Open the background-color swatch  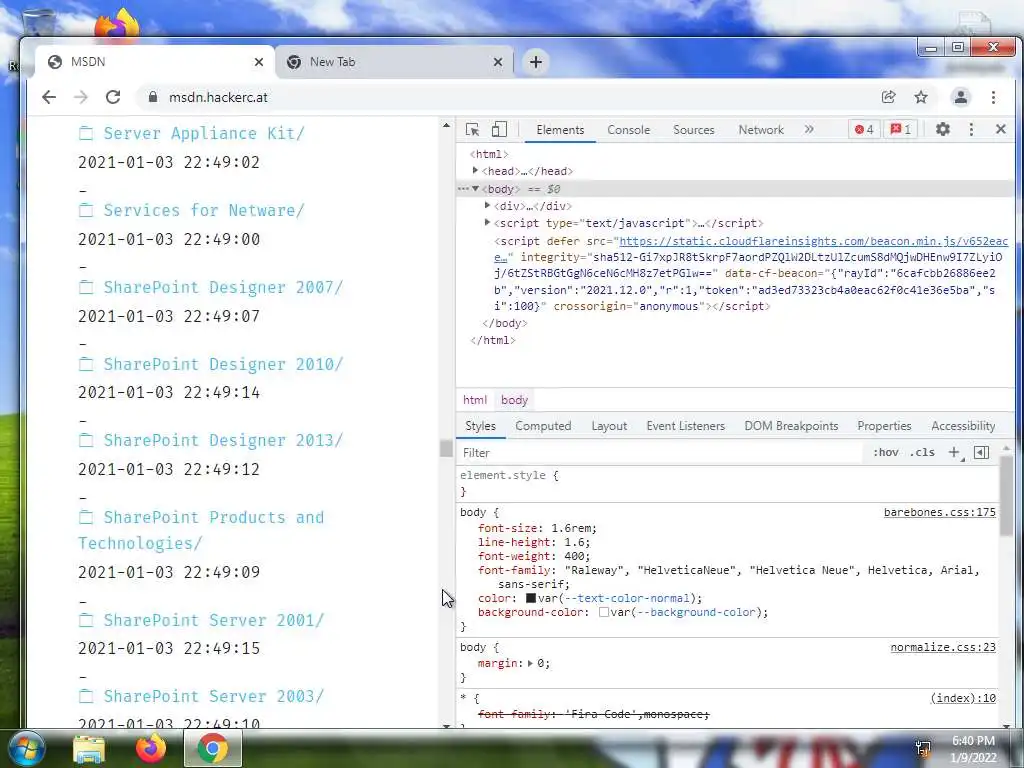604,613
